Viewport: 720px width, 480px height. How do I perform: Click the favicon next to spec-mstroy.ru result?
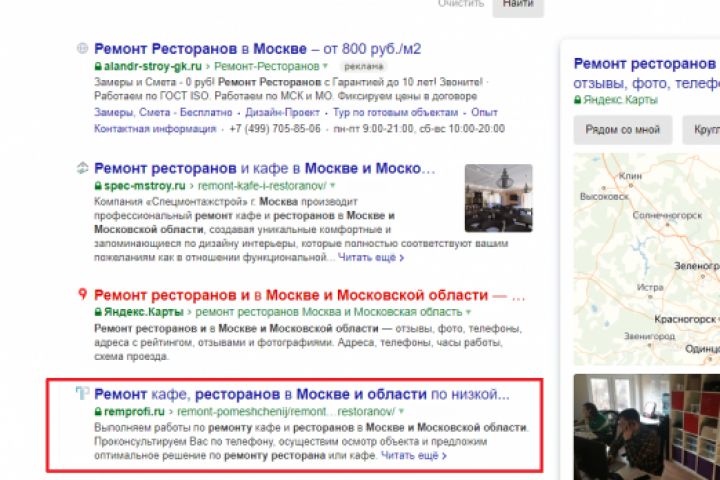[82, 168]
